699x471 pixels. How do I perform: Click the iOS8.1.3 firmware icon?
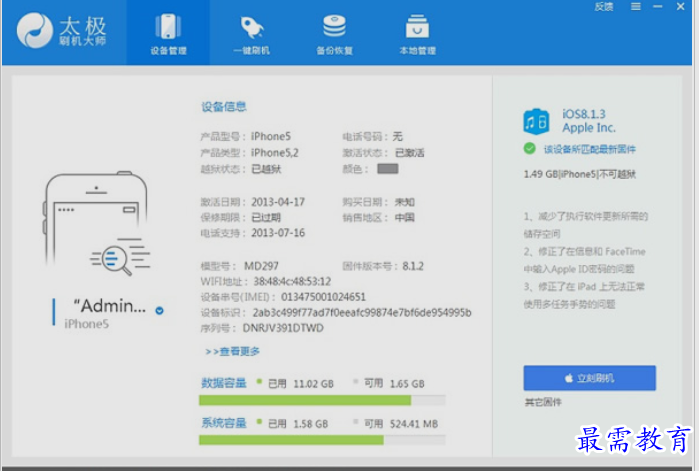(x=536, y=121)
